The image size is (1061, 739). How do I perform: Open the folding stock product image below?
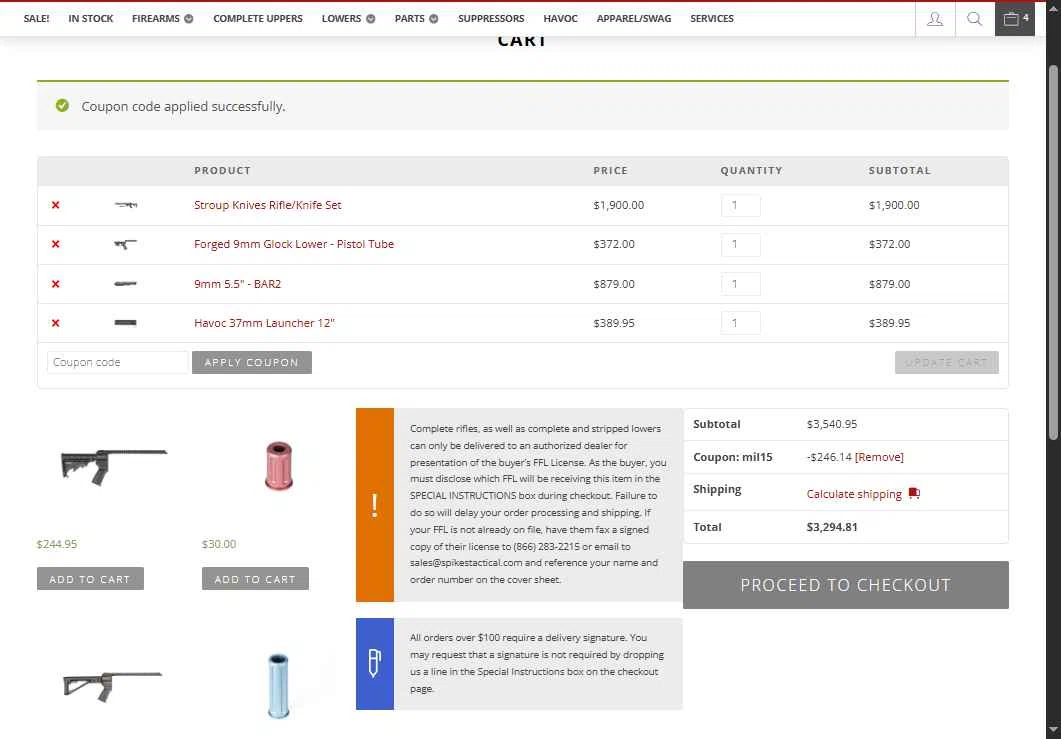[112, 685]
